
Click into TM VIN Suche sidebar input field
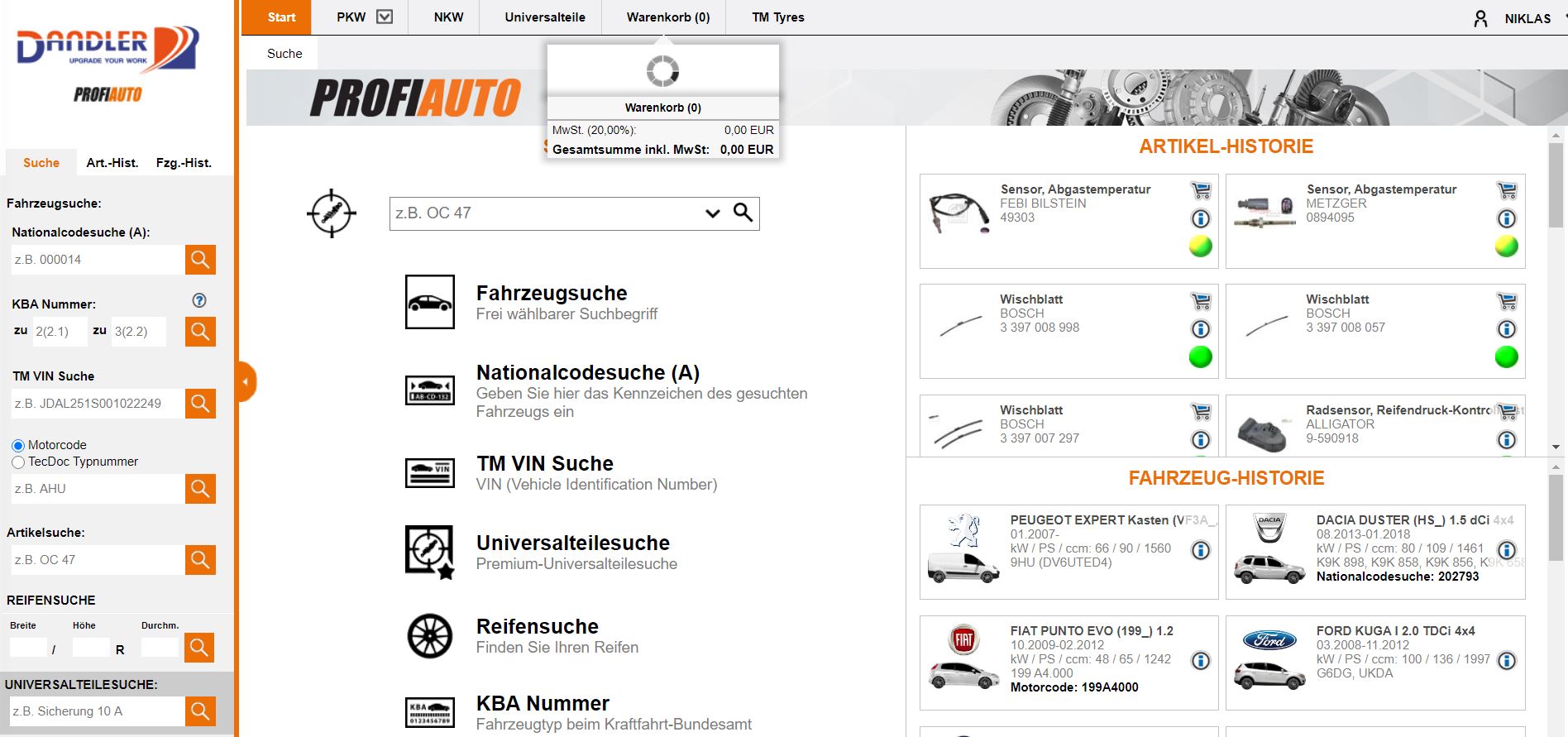[98, 404]
